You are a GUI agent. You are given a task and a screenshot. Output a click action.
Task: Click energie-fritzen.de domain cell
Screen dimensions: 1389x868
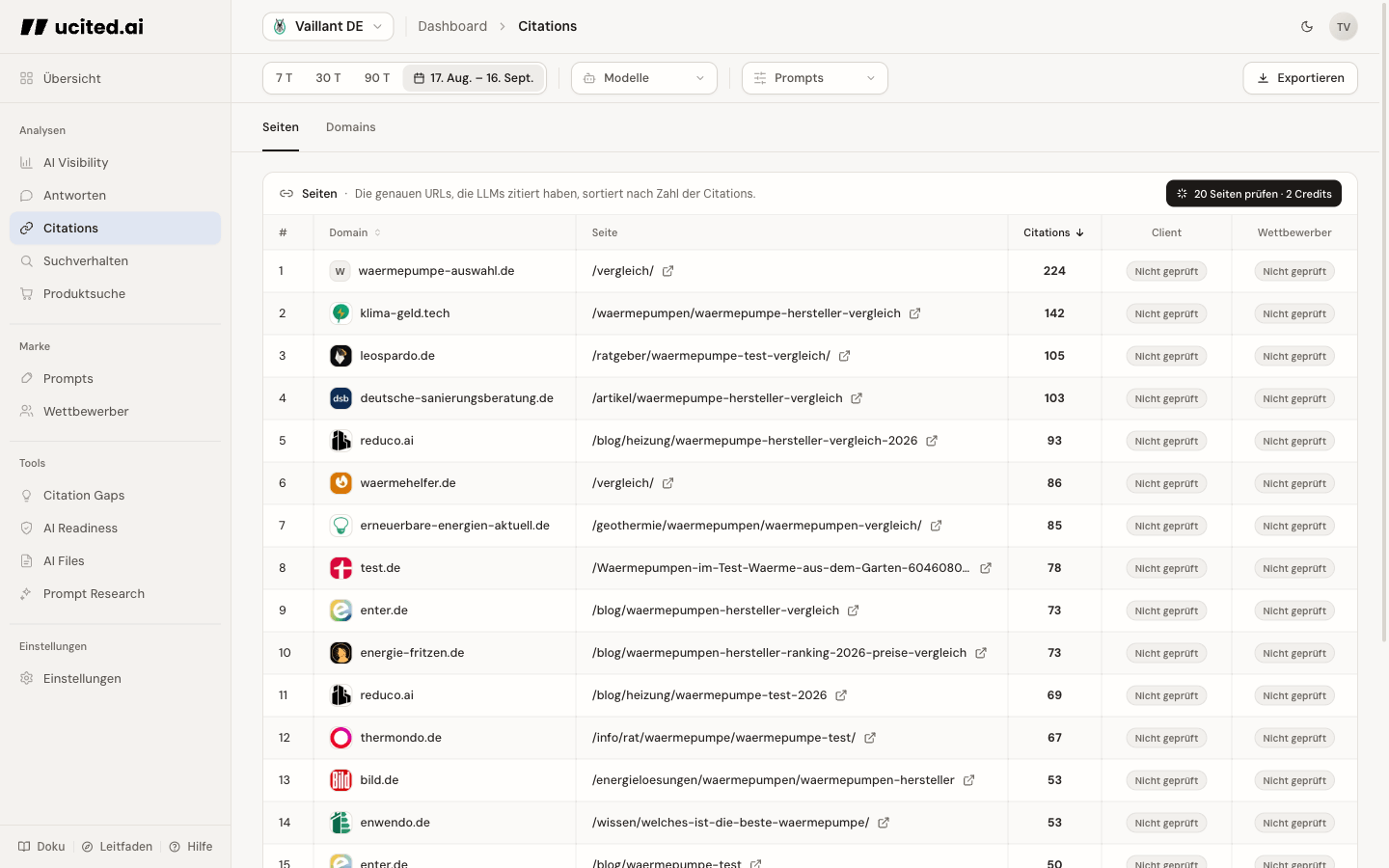[x=445, y=653]
